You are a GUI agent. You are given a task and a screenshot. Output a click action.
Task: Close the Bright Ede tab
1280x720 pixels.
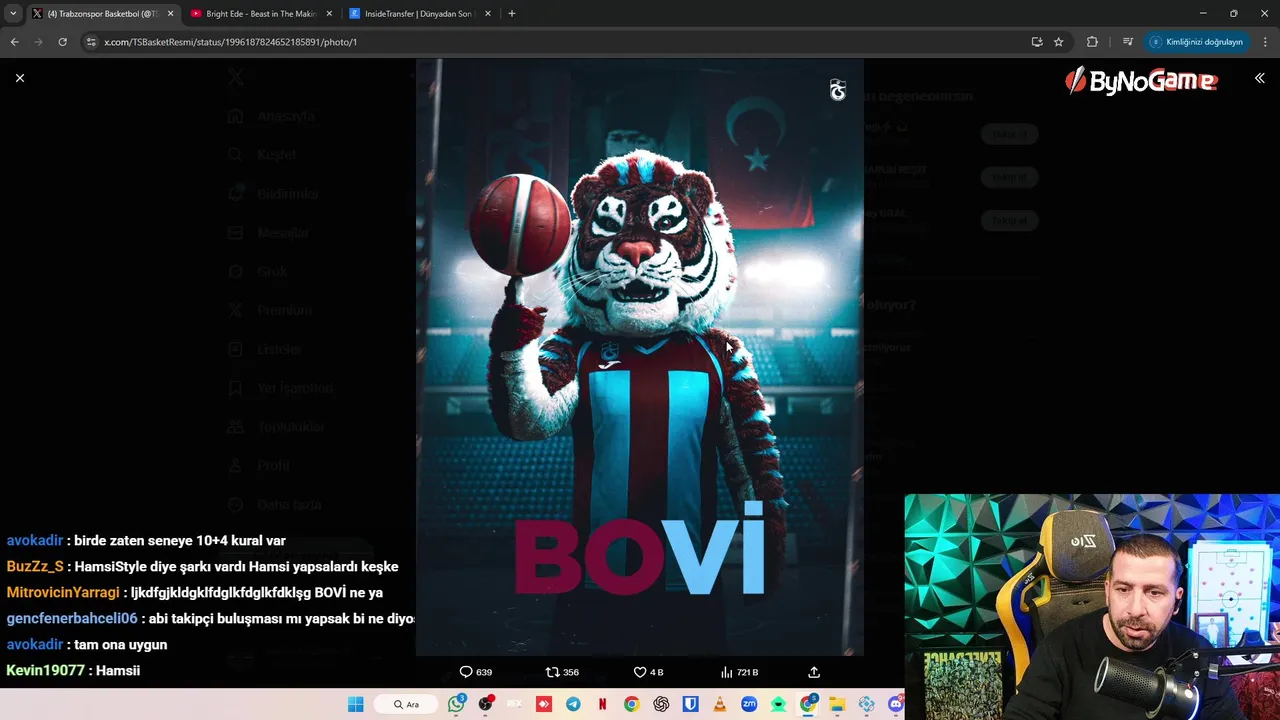pos(329,14)
